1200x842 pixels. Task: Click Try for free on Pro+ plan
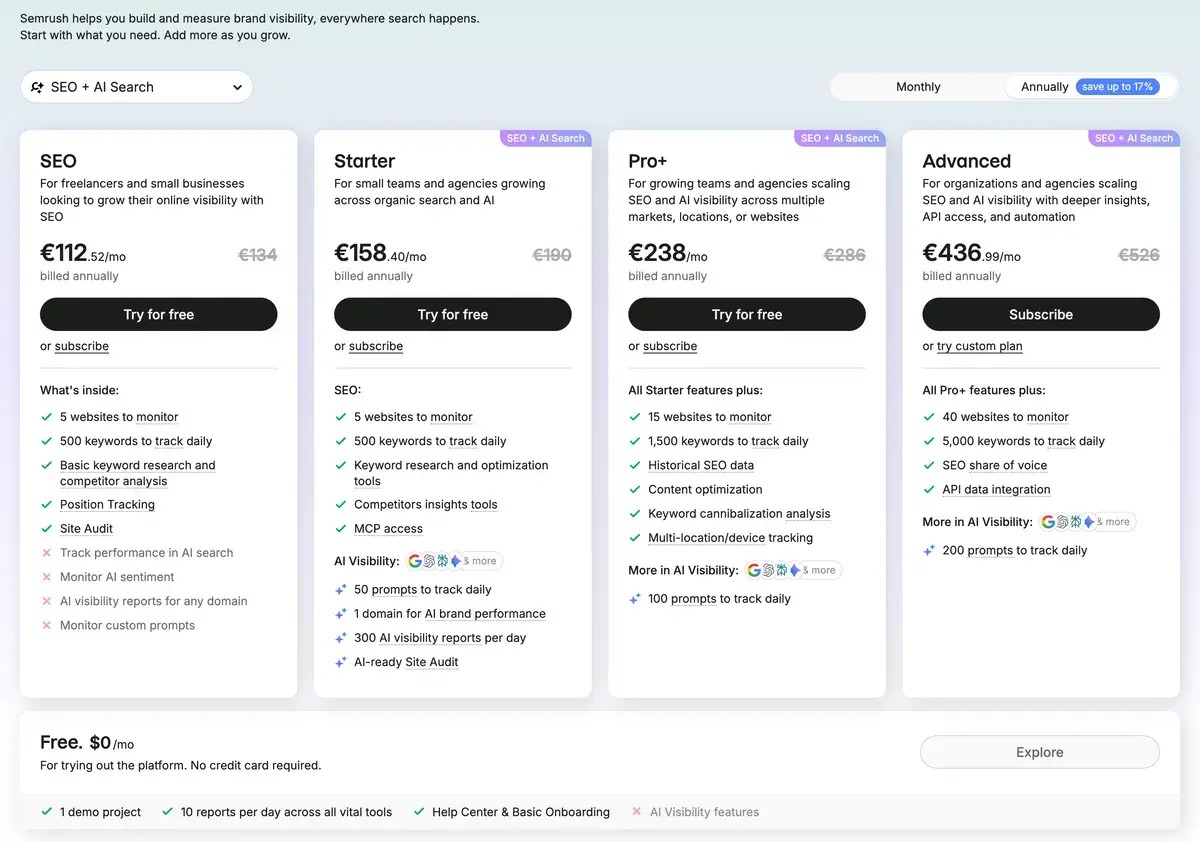click(746, 314)
